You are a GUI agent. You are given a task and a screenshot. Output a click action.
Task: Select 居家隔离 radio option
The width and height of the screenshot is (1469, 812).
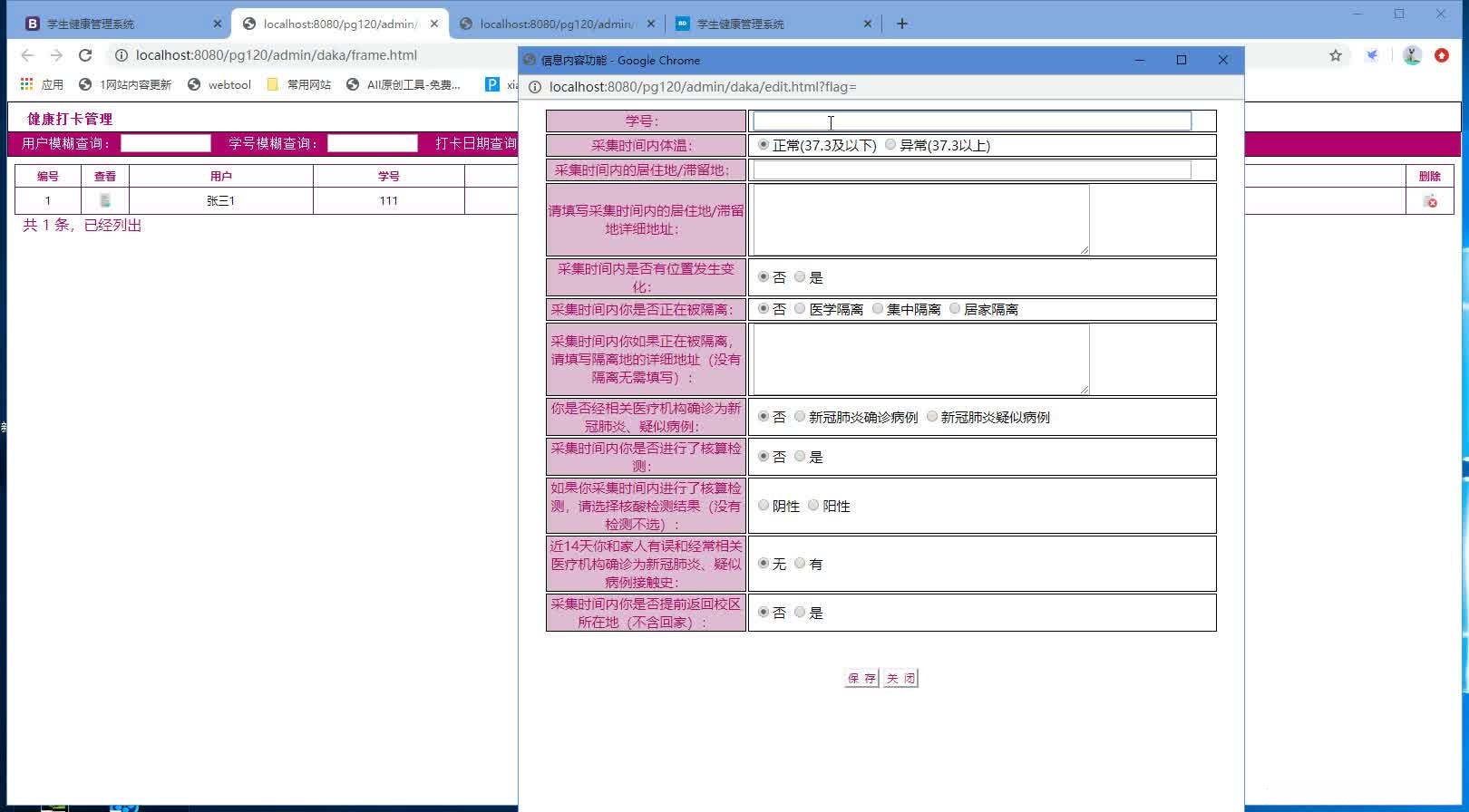(x=955, y=308)
